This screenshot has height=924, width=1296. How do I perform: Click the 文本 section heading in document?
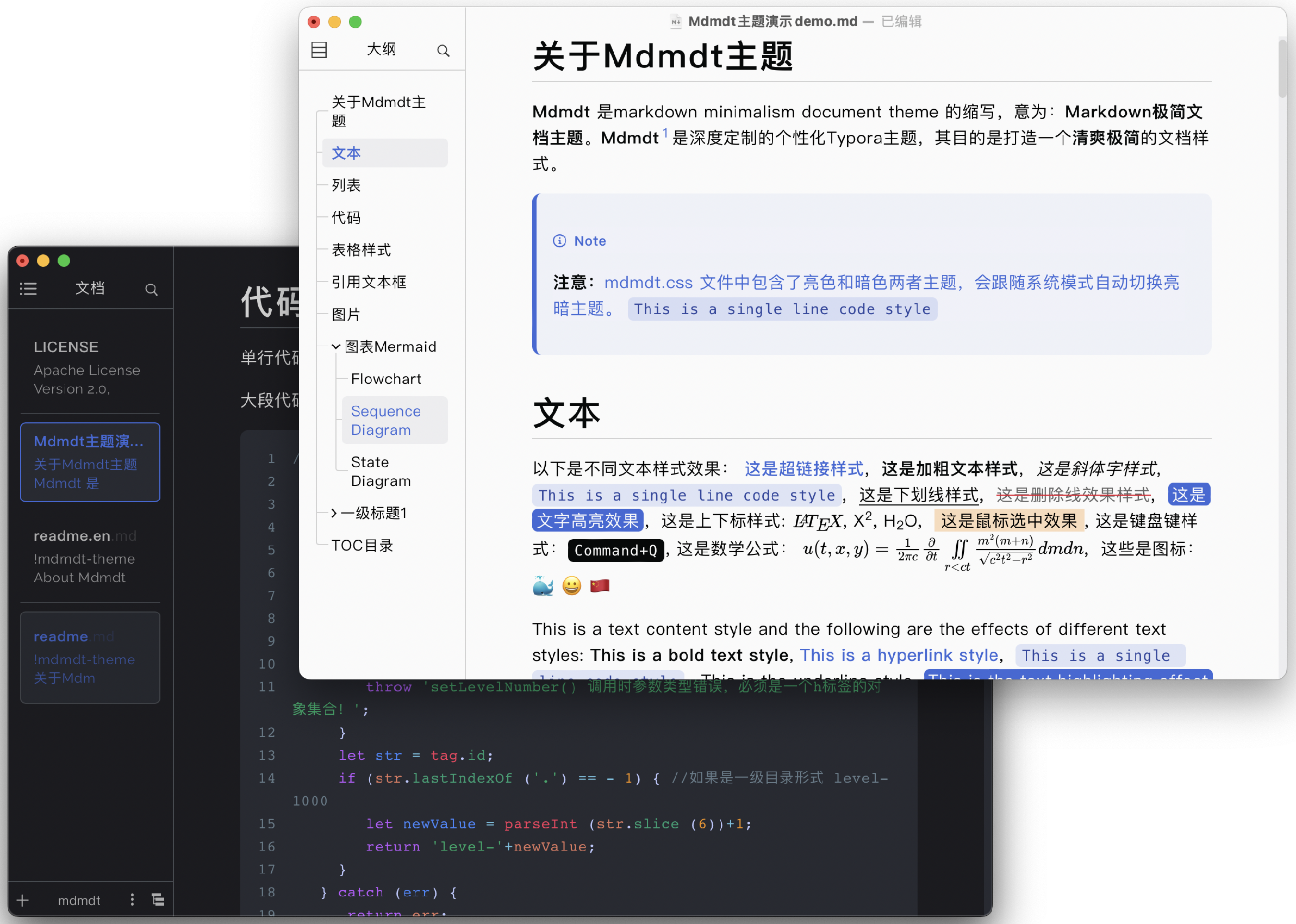pyautogui.click(x=566, y=413)
